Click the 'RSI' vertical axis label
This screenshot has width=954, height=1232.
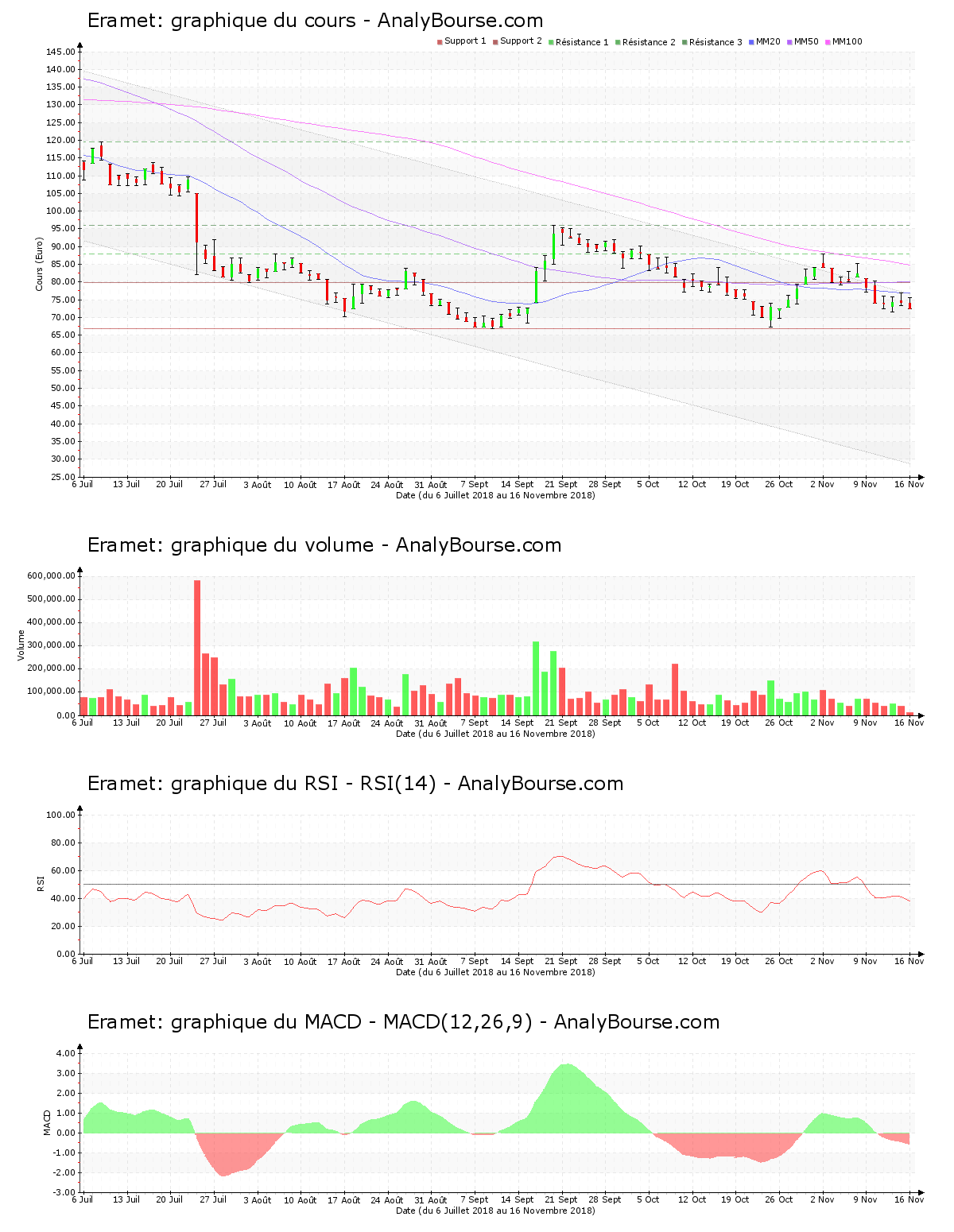(41, 883)
